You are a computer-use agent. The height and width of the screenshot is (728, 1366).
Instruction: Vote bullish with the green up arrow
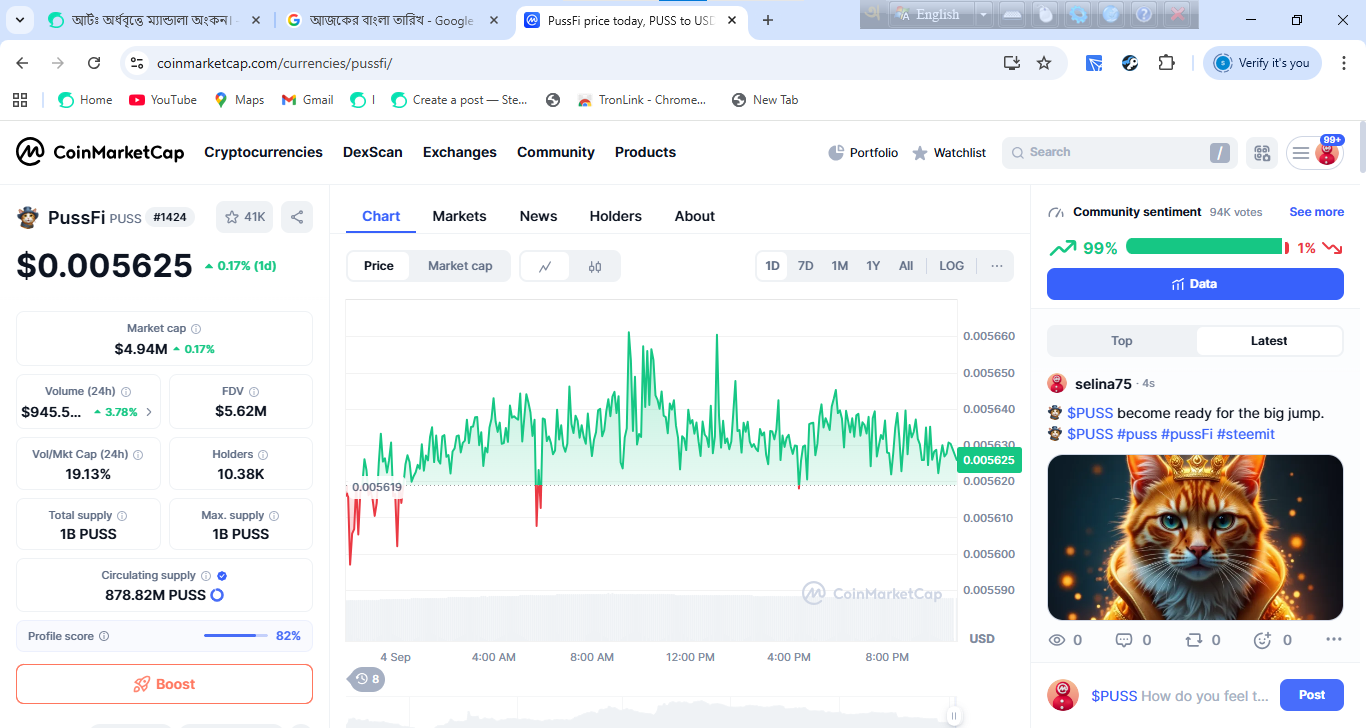(1063, 248)
